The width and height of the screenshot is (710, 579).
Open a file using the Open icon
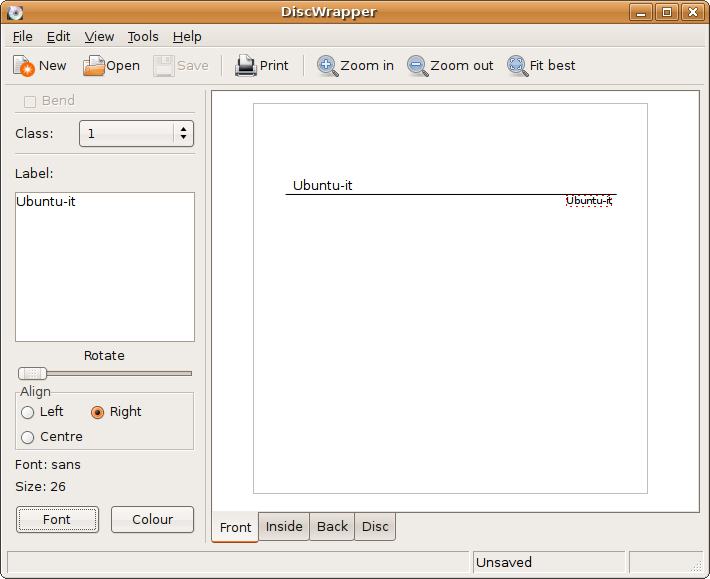[x=94, y=66]
